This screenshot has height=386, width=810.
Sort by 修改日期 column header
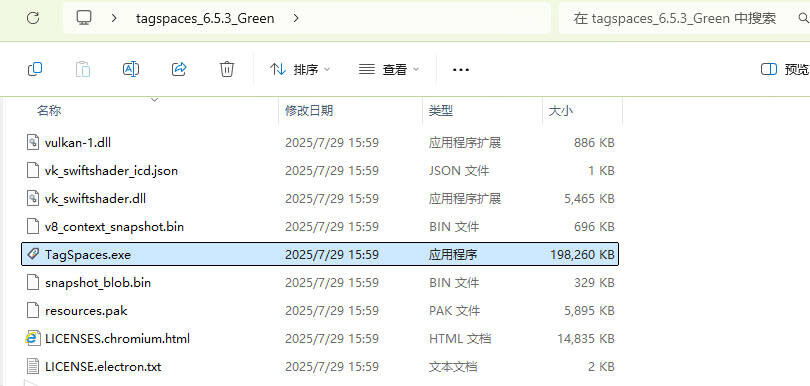(x=309, y=111)
